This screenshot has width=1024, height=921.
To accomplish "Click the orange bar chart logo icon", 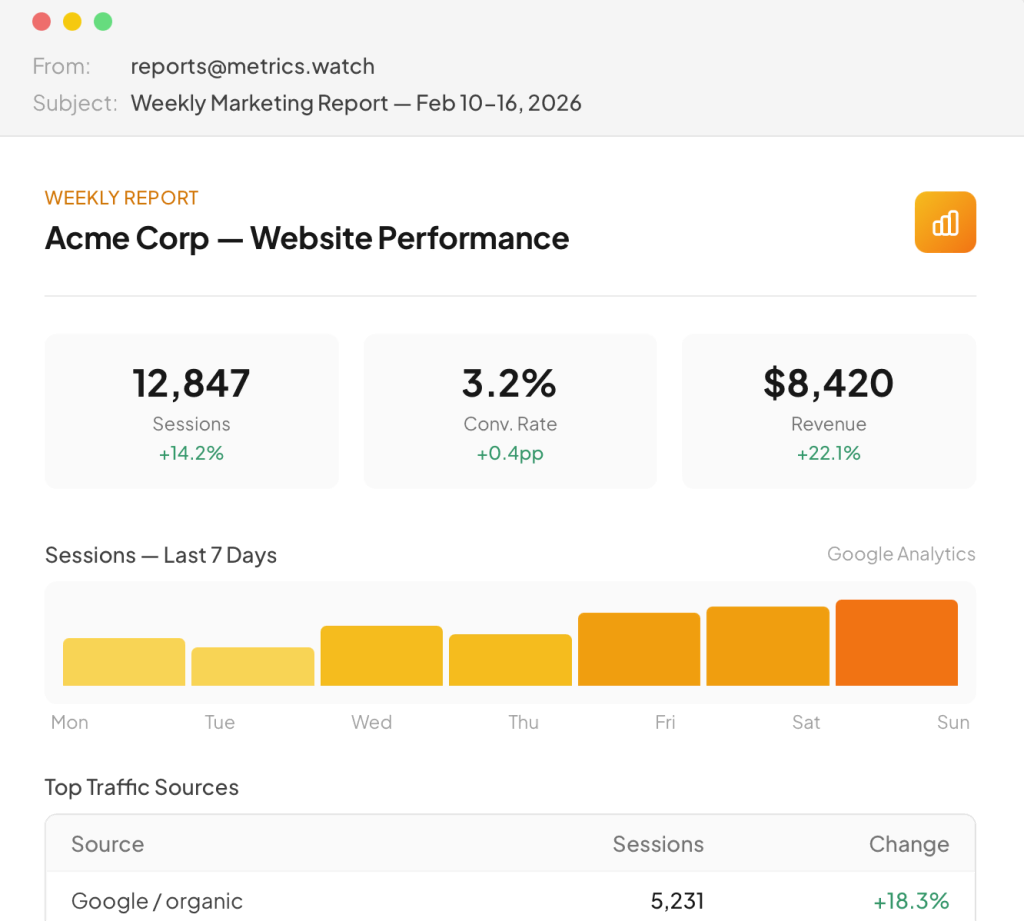I will (945, 222).
